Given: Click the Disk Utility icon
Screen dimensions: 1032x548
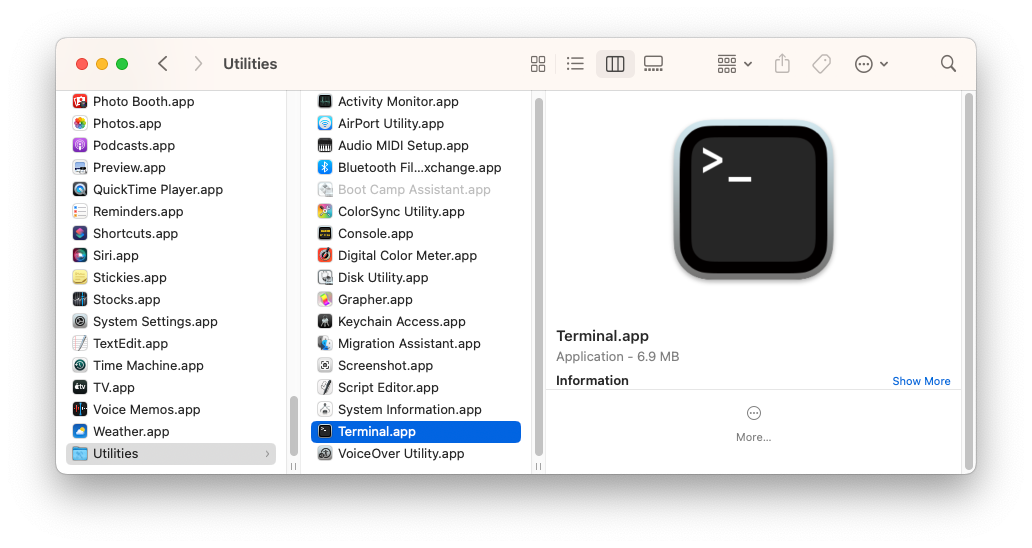Looking at the screenshot, I should point(324,278).
